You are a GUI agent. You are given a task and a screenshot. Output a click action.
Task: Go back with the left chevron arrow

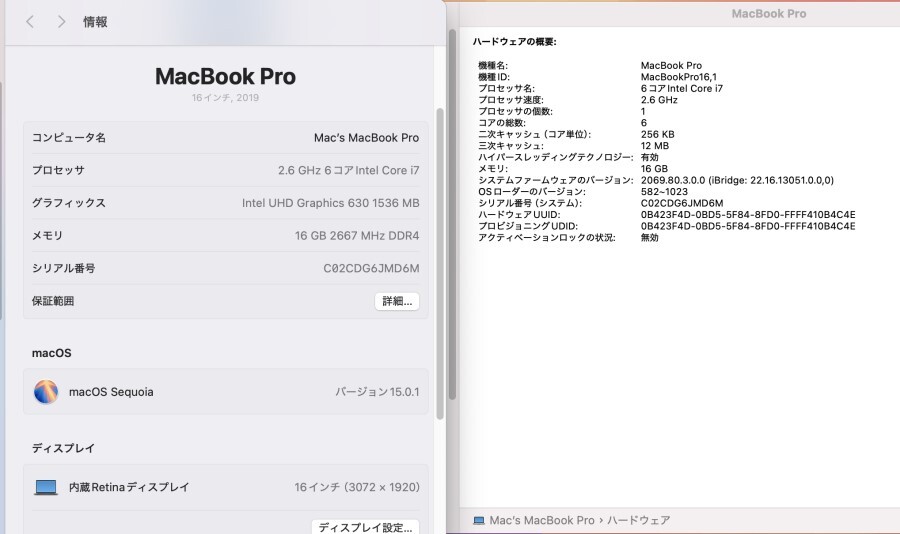pos(30,22)
